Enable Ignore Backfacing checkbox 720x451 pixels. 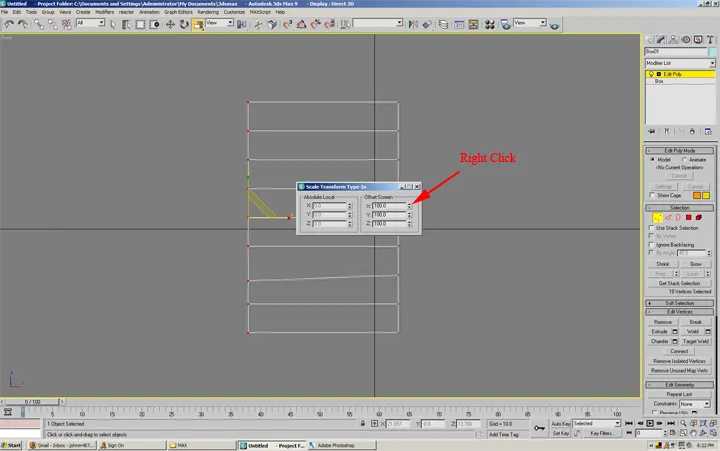pyautogui.click(x=651, y=245)
